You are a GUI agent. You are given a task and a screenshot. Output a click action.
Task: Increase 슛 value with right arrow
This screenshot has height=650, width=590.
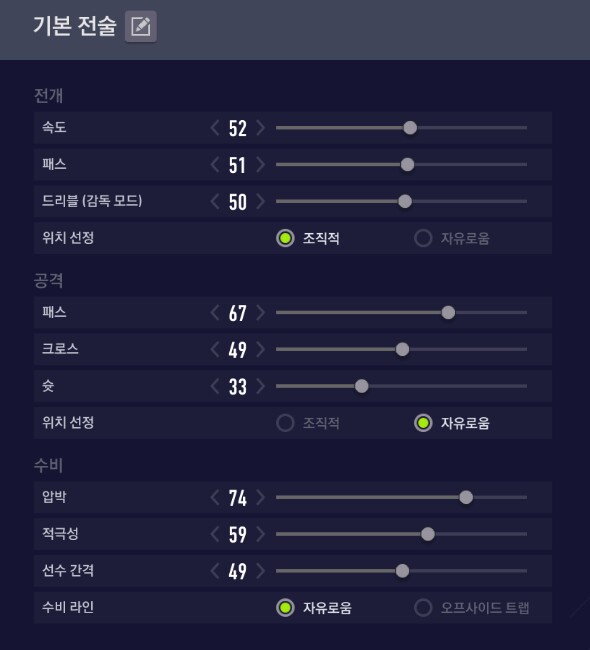260,386
